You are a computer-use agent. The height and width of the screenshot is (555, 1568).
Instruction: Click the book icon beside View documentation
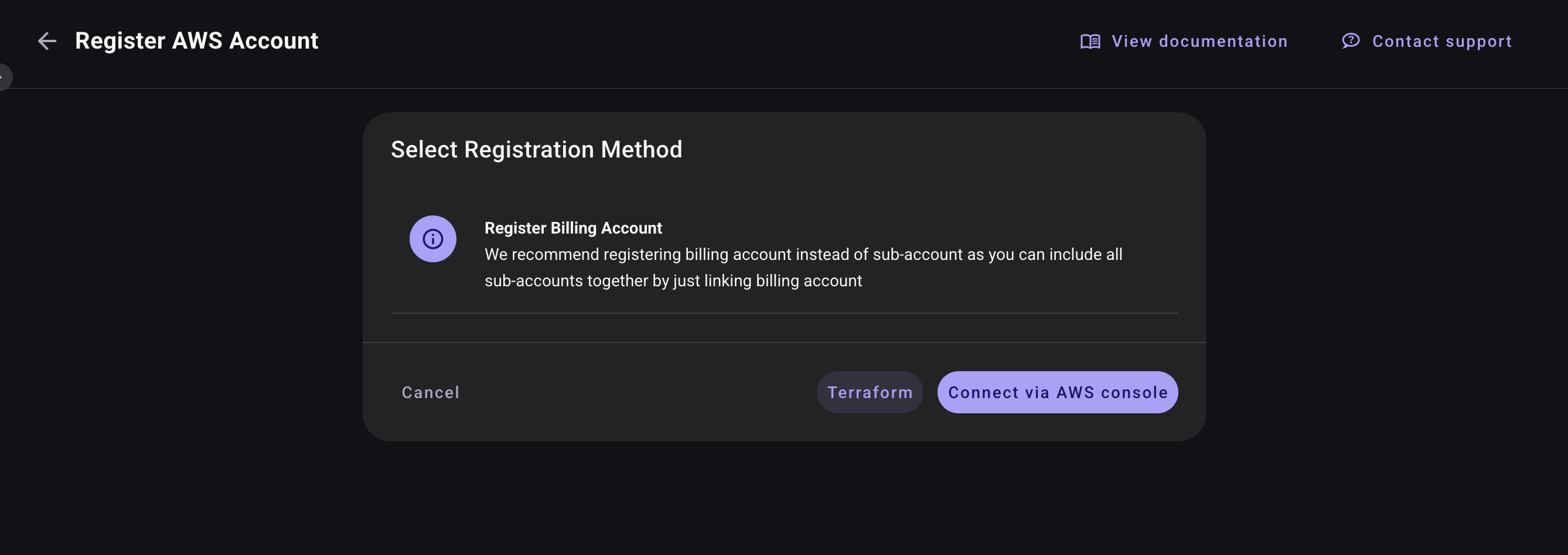(x=1089, y=42)
